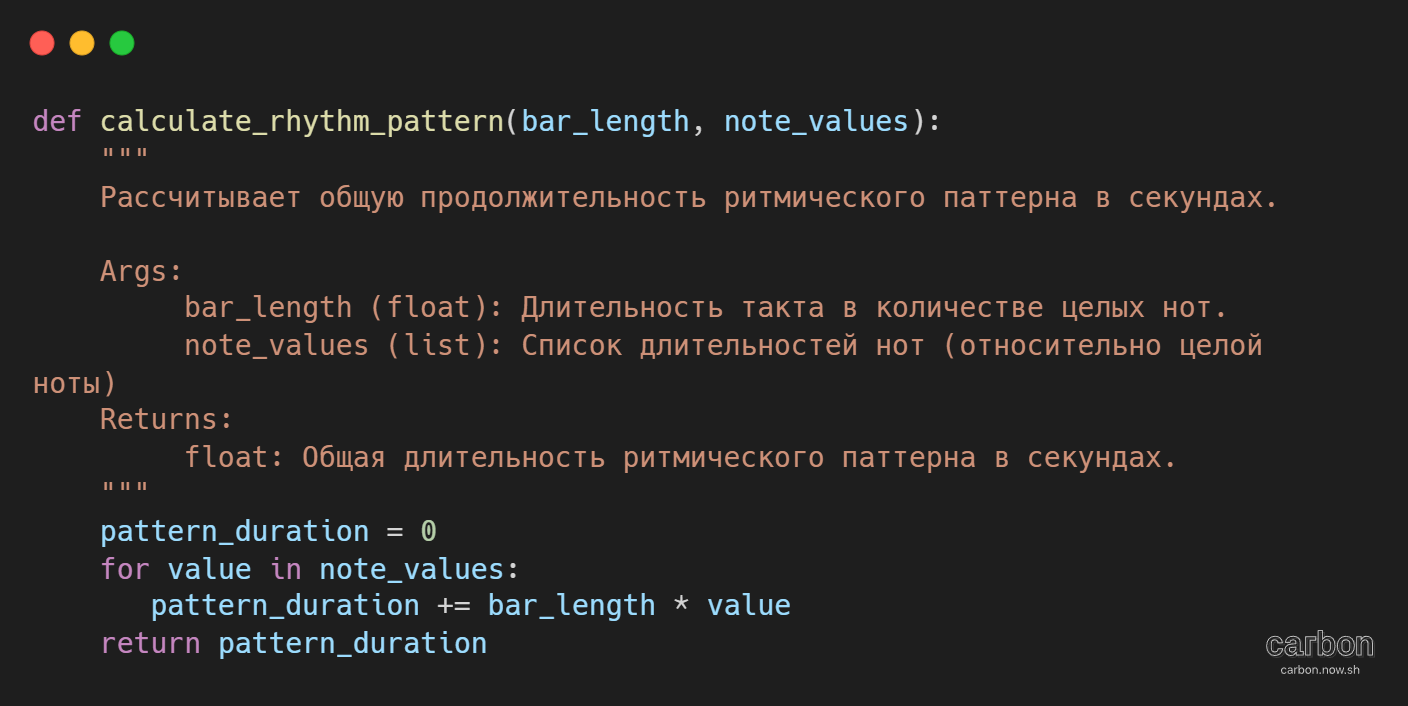1408x706 pixels.
Task: Click the green maximize window dot
Action: tap(122, 43)
